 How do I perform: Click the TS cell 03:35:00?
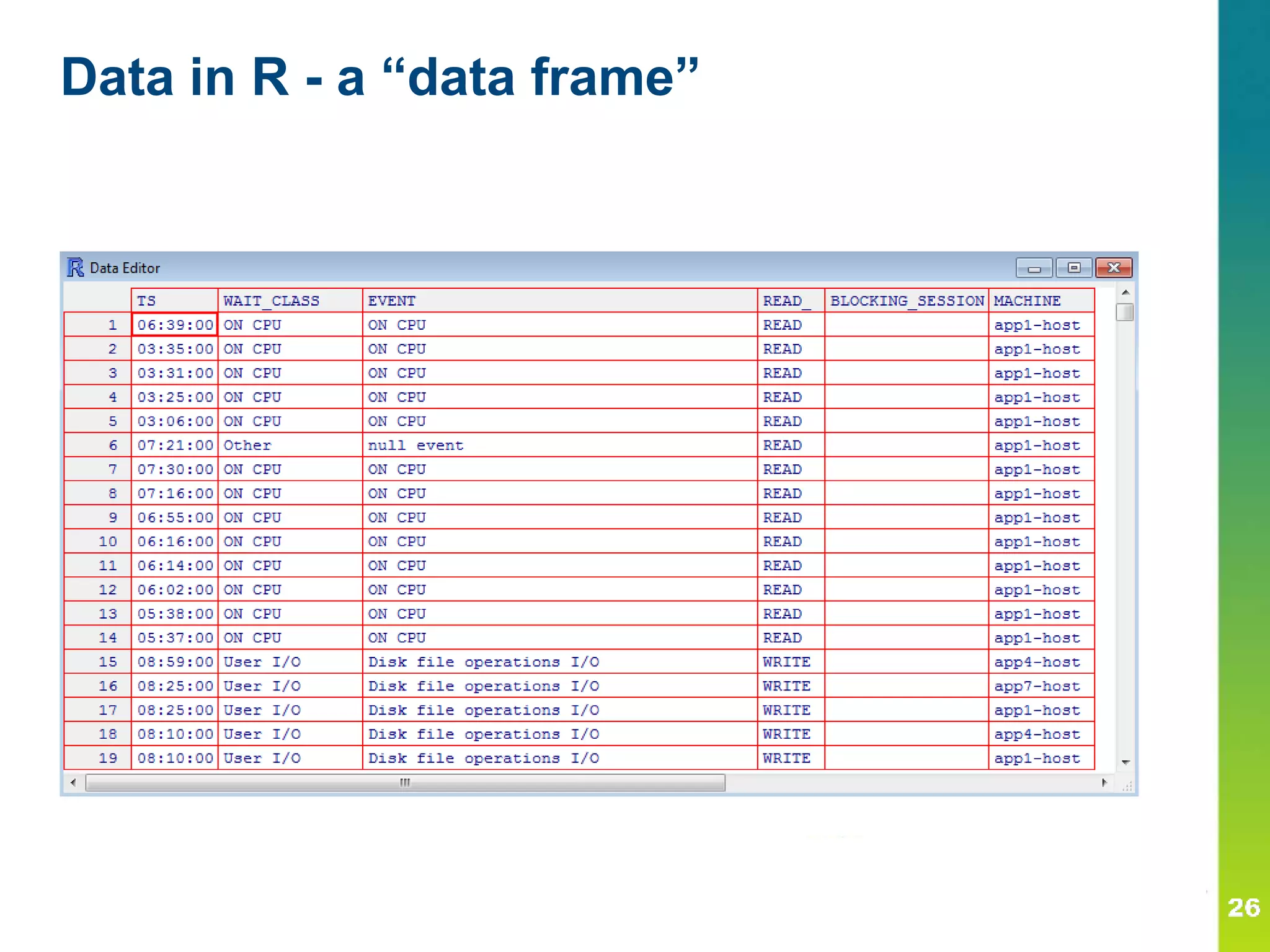(x=174, y=349)
